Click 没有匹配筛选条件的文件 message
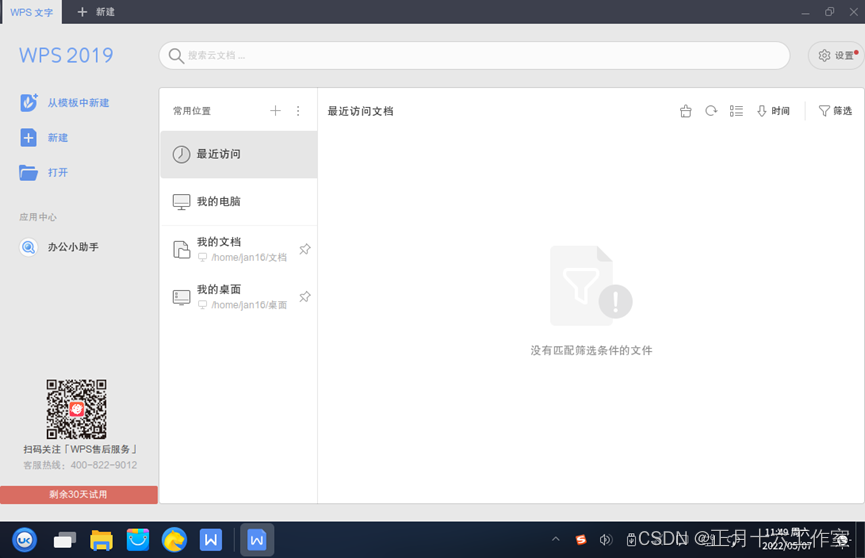The height and width of the screenshot is (558, 865). click(591, 350)
